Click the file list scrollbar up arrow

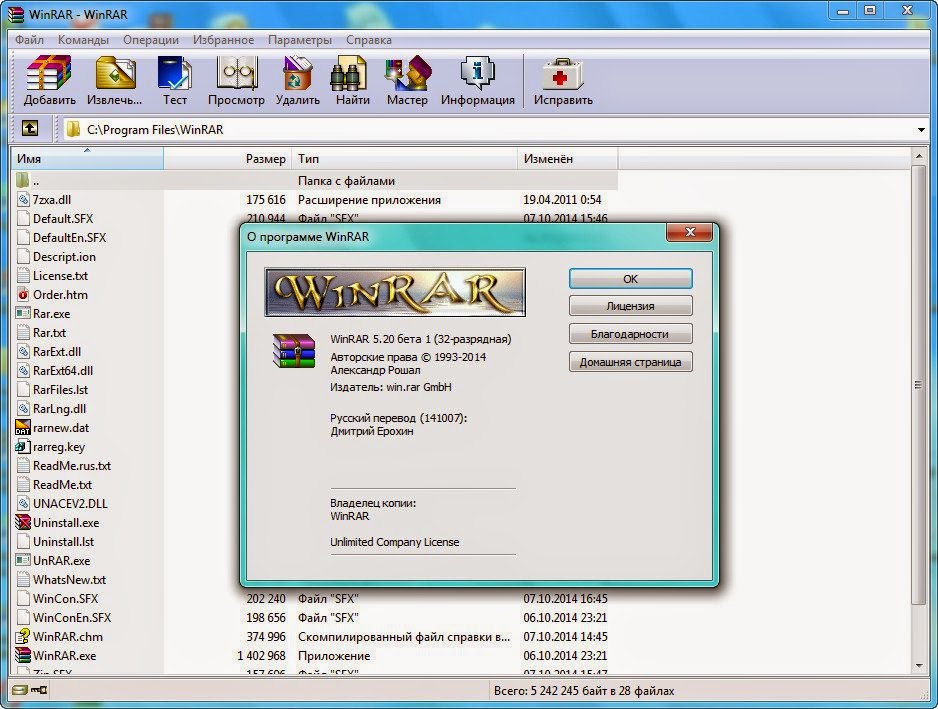click(x=918, y=156)
